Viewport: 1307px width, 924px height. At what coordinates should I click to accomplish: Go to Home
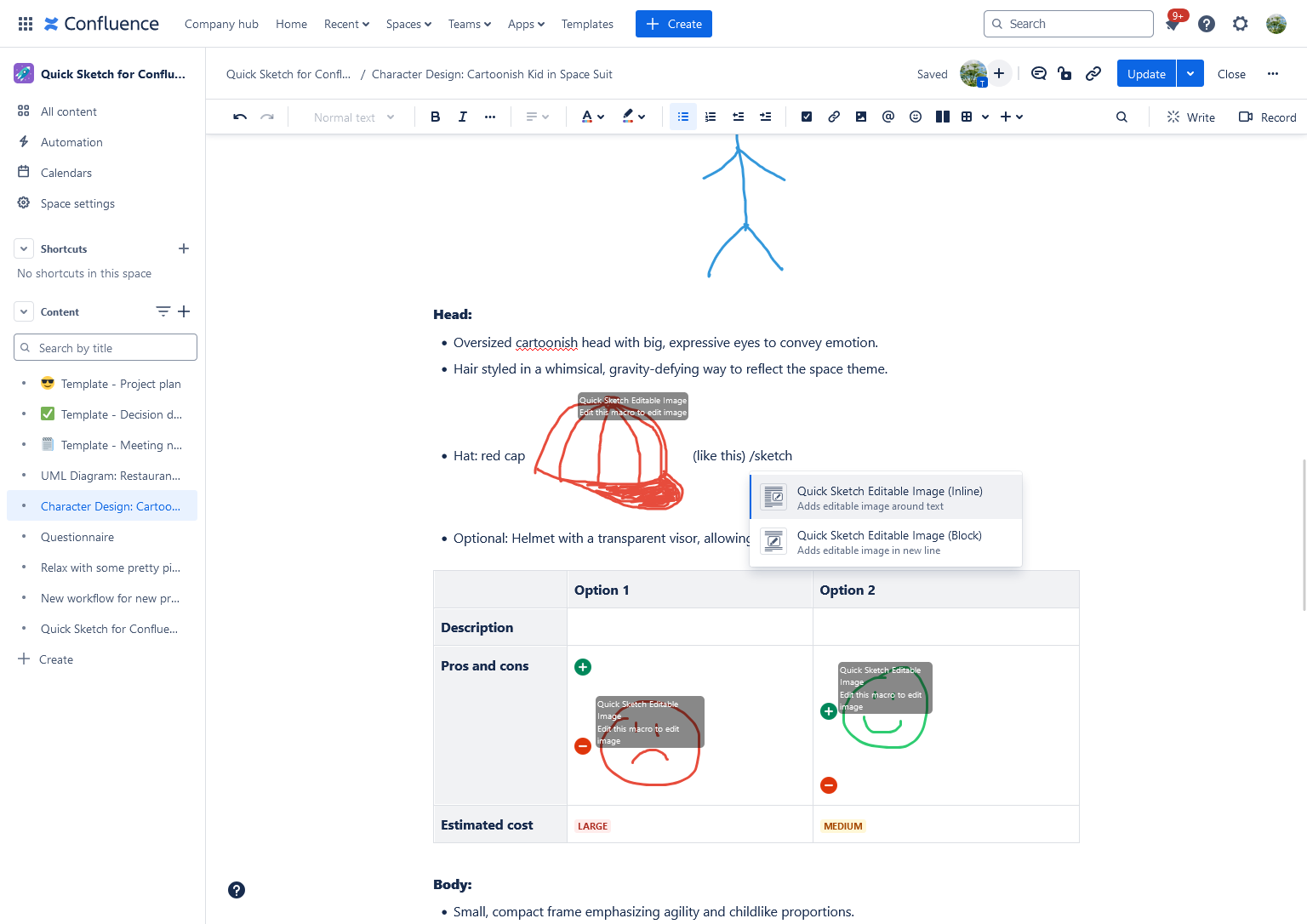(x=291, y=24)
